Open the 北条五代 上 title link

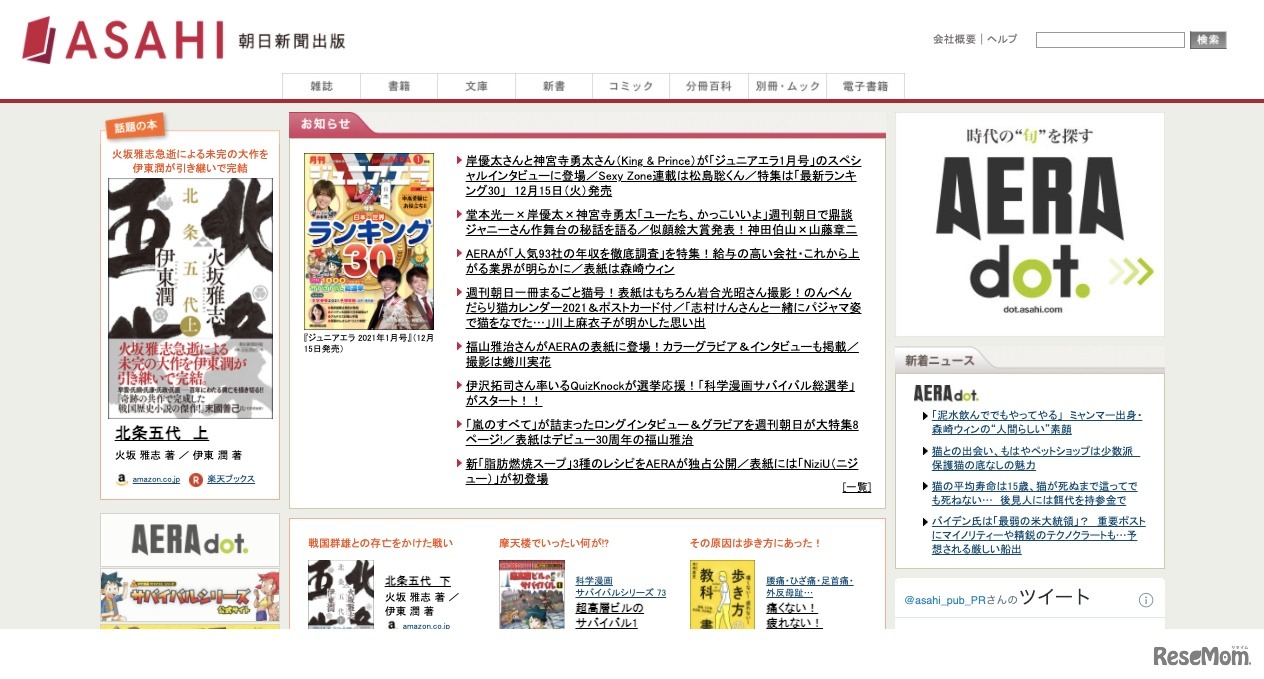click(x=162, y=434)
